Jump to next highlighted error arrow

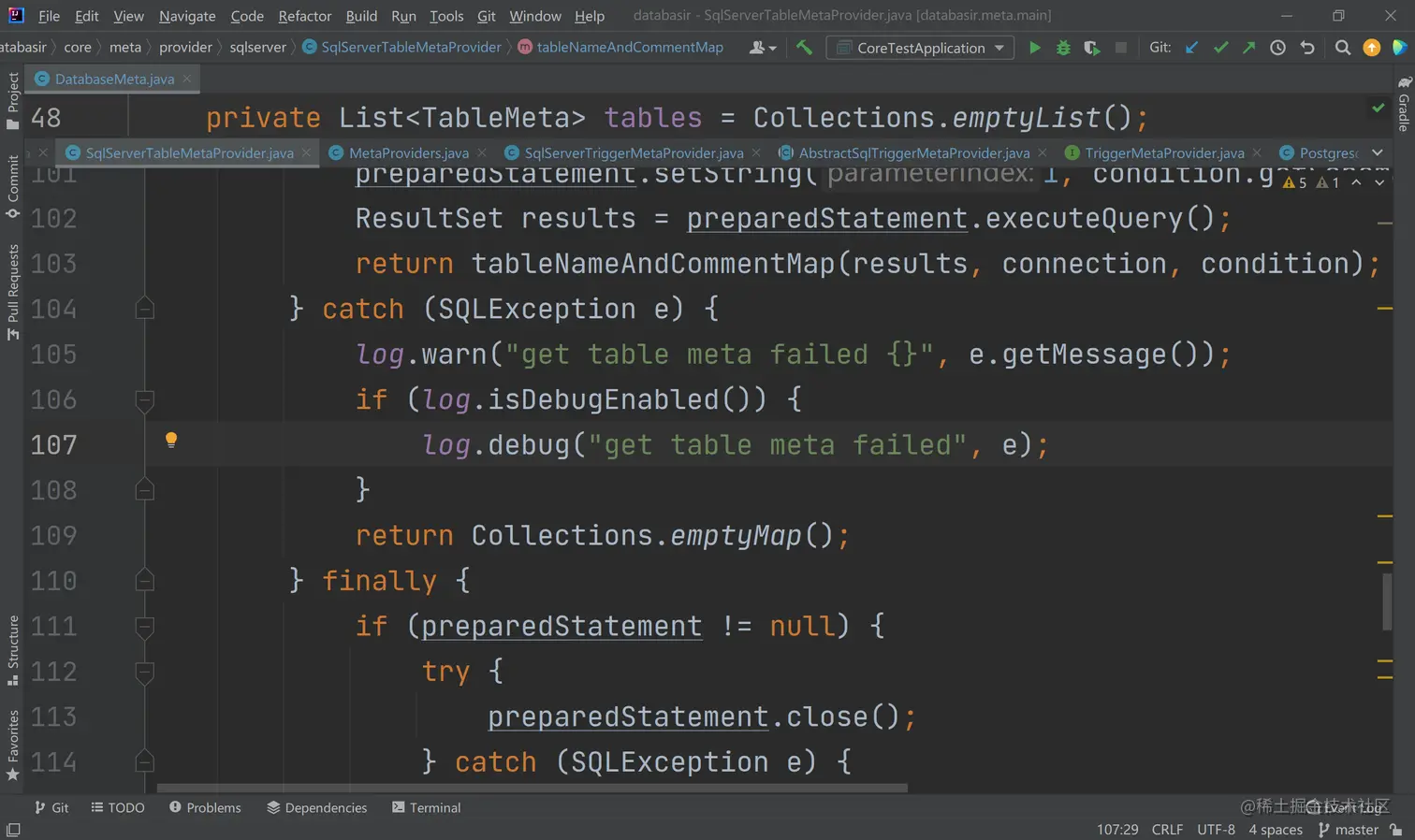[x=1379, y=182]
